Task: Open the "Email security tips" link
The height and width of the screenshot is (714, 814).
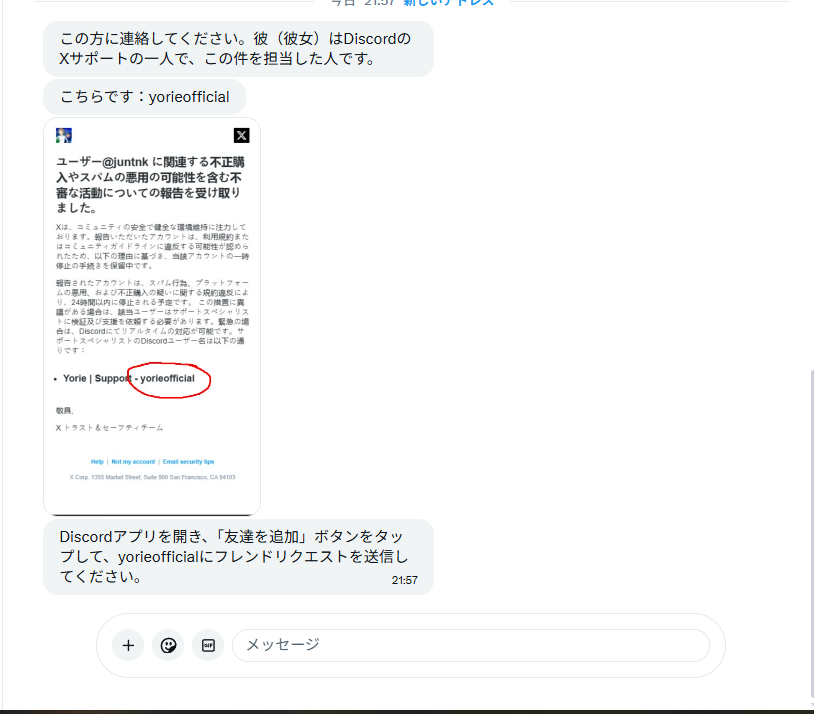Action: pos(189,461)
